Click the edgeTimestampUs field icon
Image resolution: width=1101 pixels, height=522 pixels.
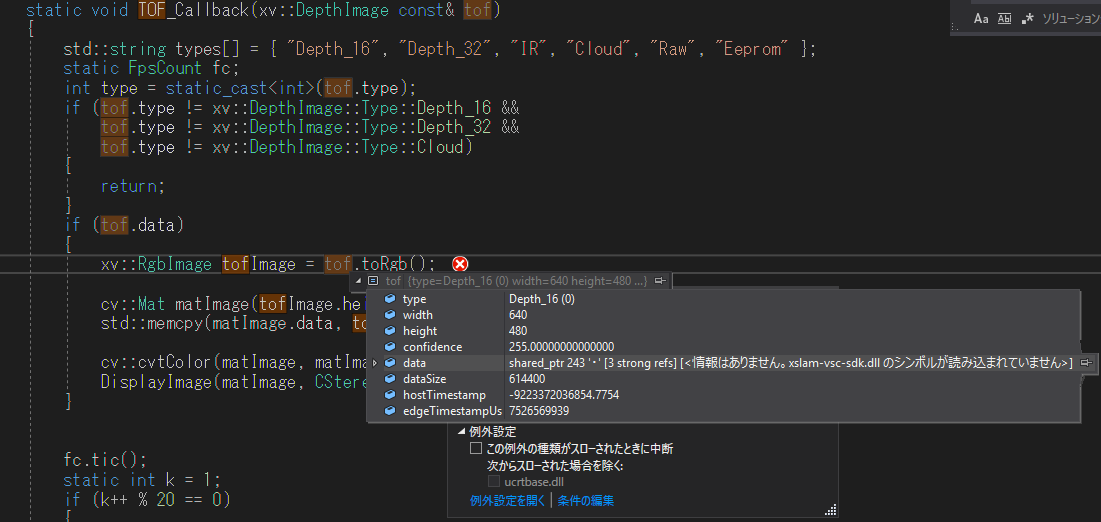click(390, 411)
